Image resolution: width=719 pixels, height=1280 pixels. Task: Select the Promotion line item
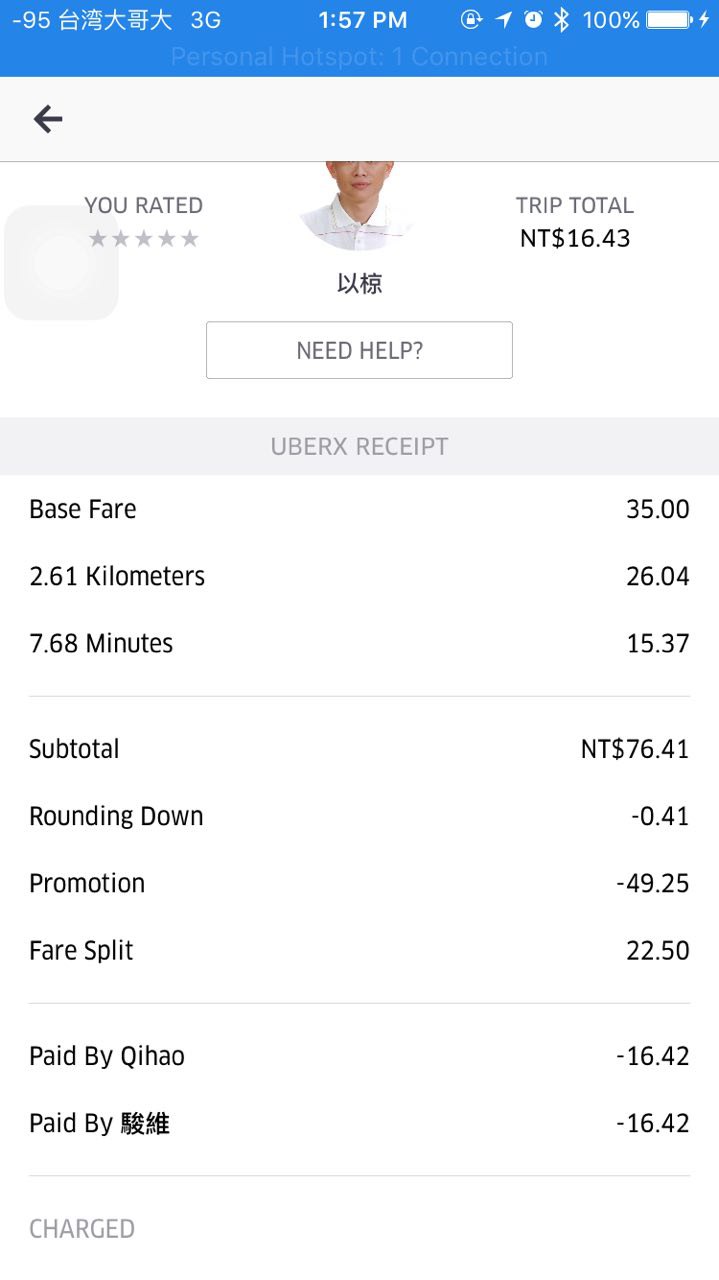(x=359, y=883)
